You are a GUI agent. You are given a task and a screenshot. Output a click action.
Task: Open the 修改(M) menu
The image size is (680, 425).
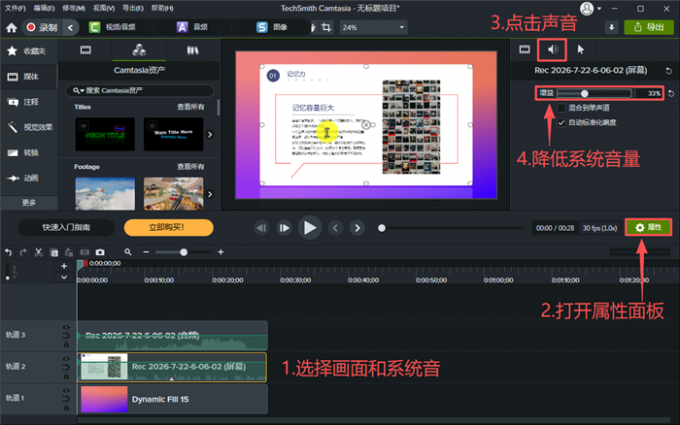(x=73, y=8)
